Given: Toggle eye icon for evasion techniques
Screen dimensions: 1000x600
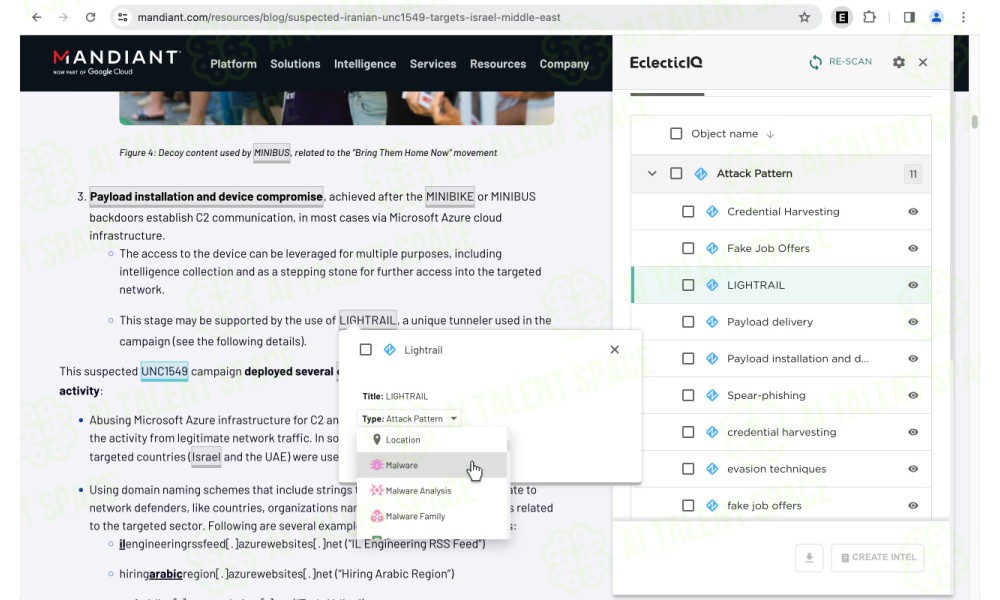Looking at the screenshot, I should tap(913, 469).
